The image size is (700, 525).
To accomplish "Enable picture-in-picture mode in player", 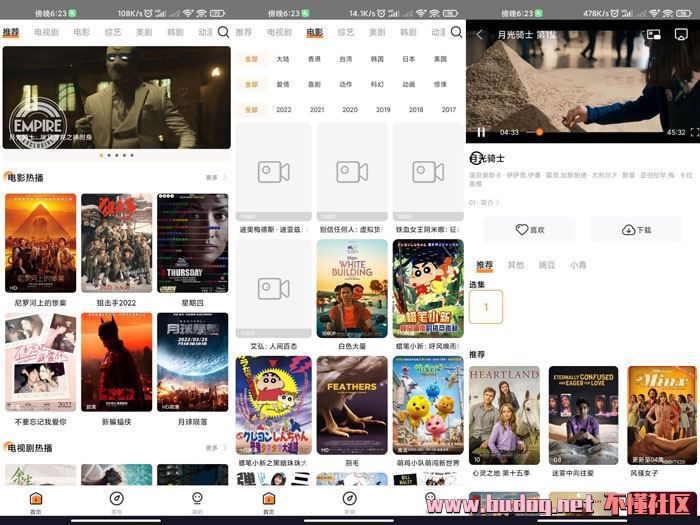I will [x=654, y=35].
